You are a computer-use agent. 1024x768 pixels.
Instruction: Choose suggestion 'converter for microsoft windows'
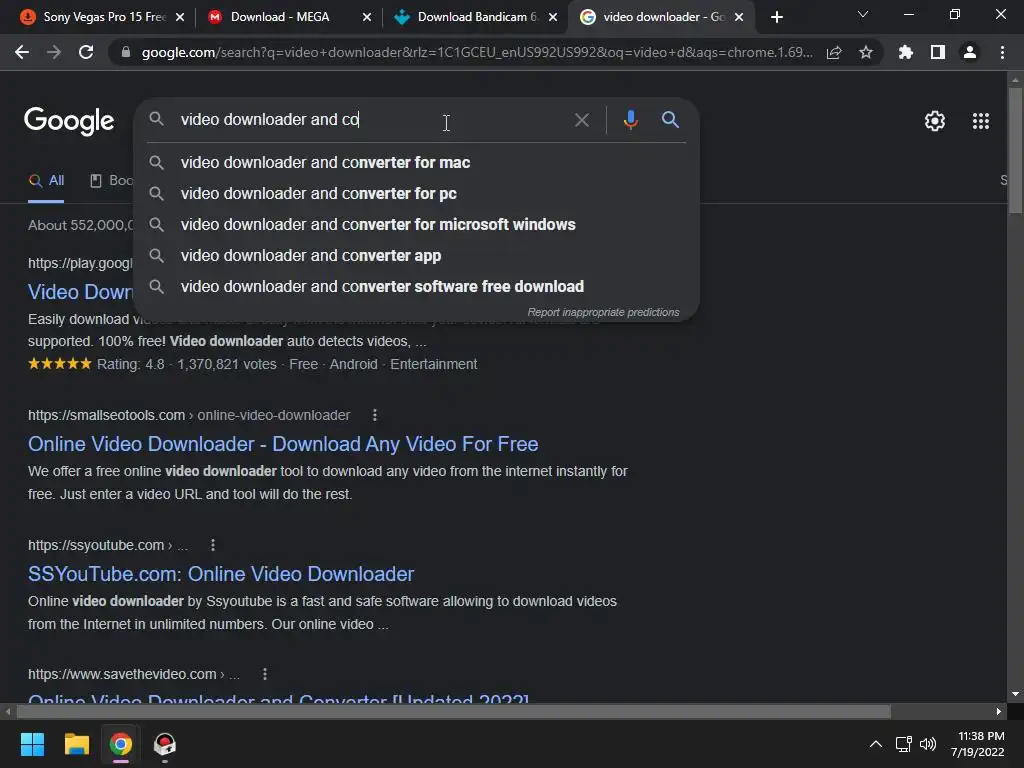tap(417, 224)
